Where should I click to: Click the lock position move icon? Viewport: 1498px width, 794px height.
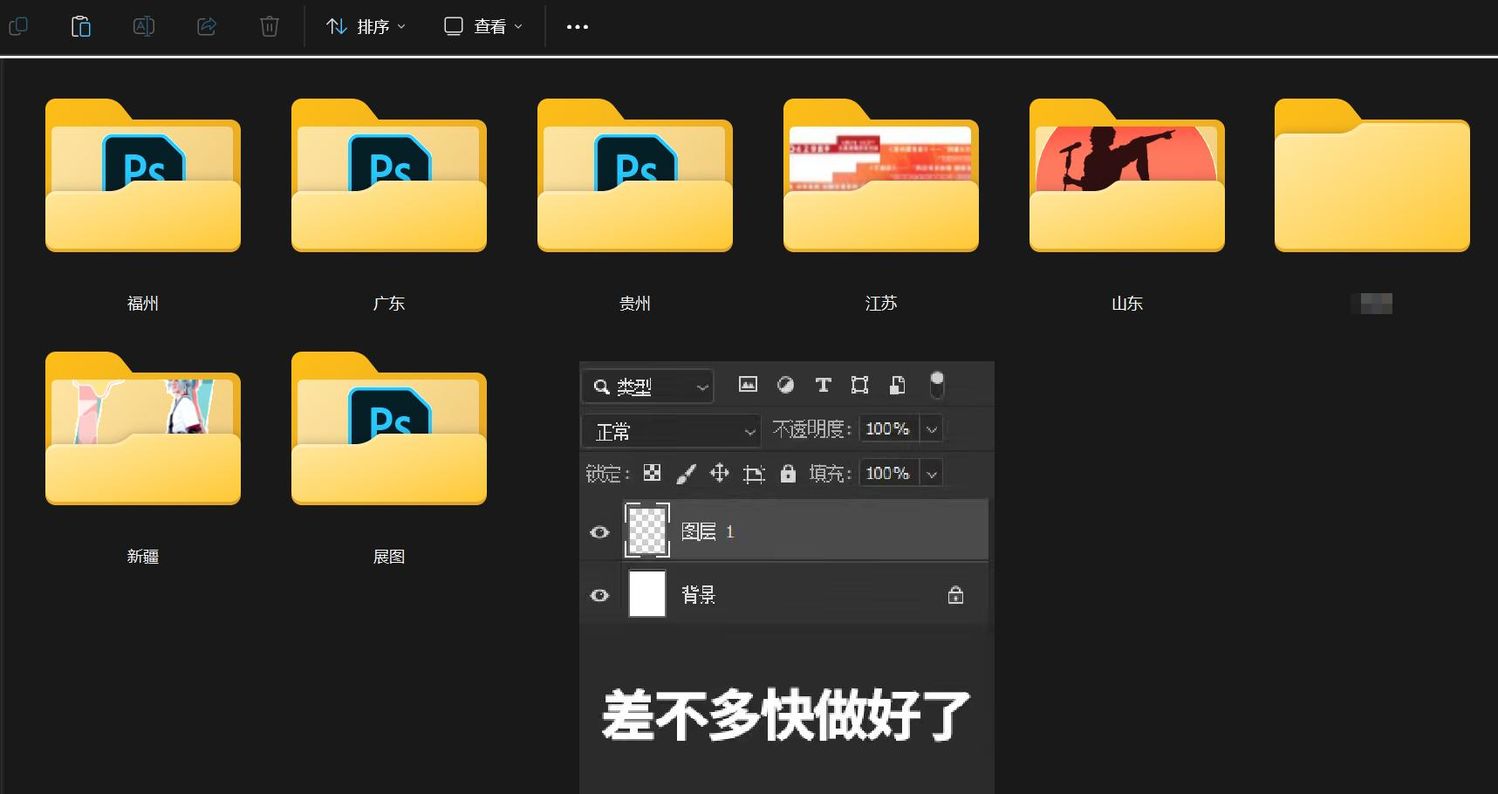click(x=719, y=473)
